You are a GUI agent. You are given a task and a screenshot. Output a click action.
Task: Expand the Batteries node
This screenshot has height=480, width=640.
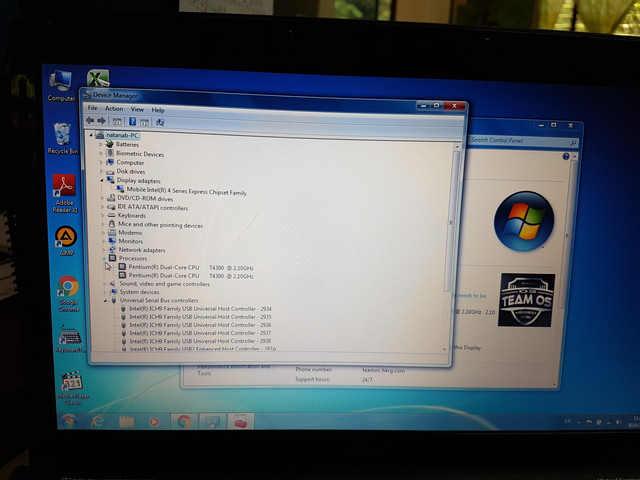pyautogui.click(x=101, y=144)
